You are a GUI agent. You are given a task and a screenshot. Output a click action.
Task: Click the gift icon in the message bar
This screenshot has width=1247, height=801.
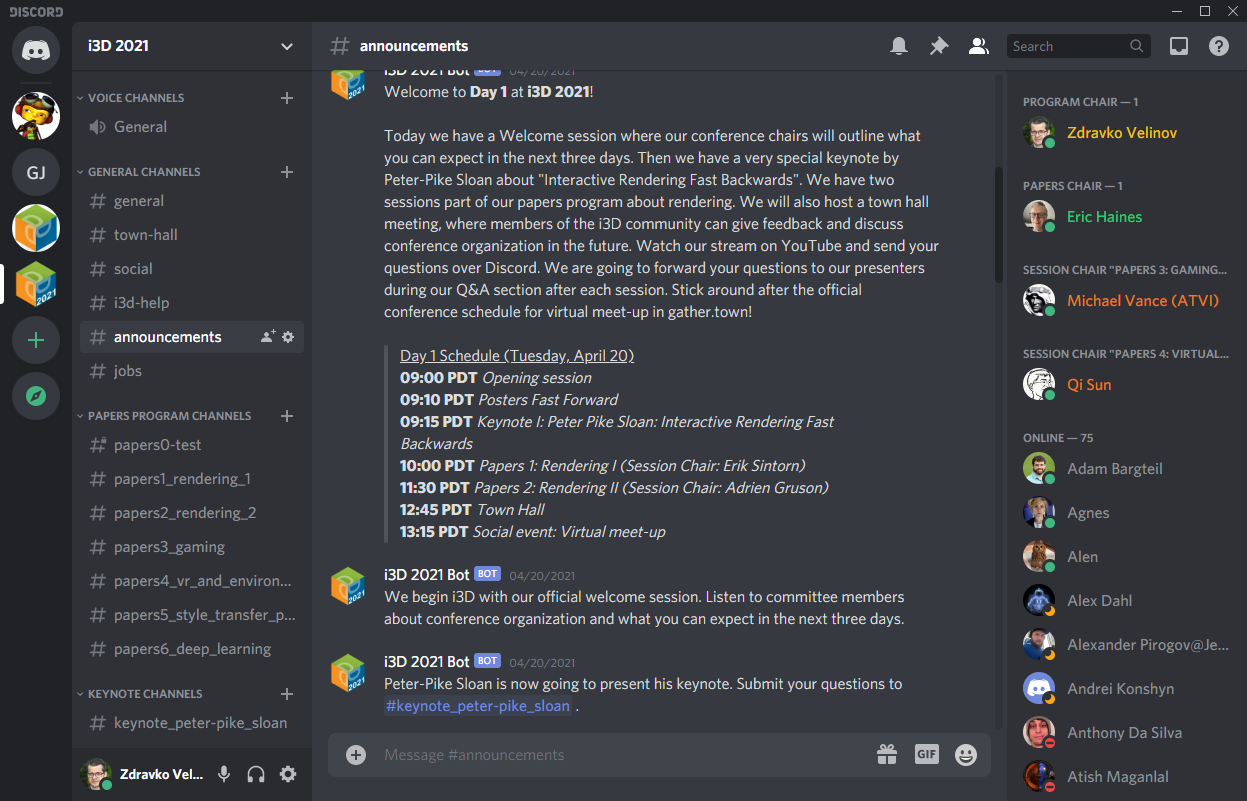[887, 755]
